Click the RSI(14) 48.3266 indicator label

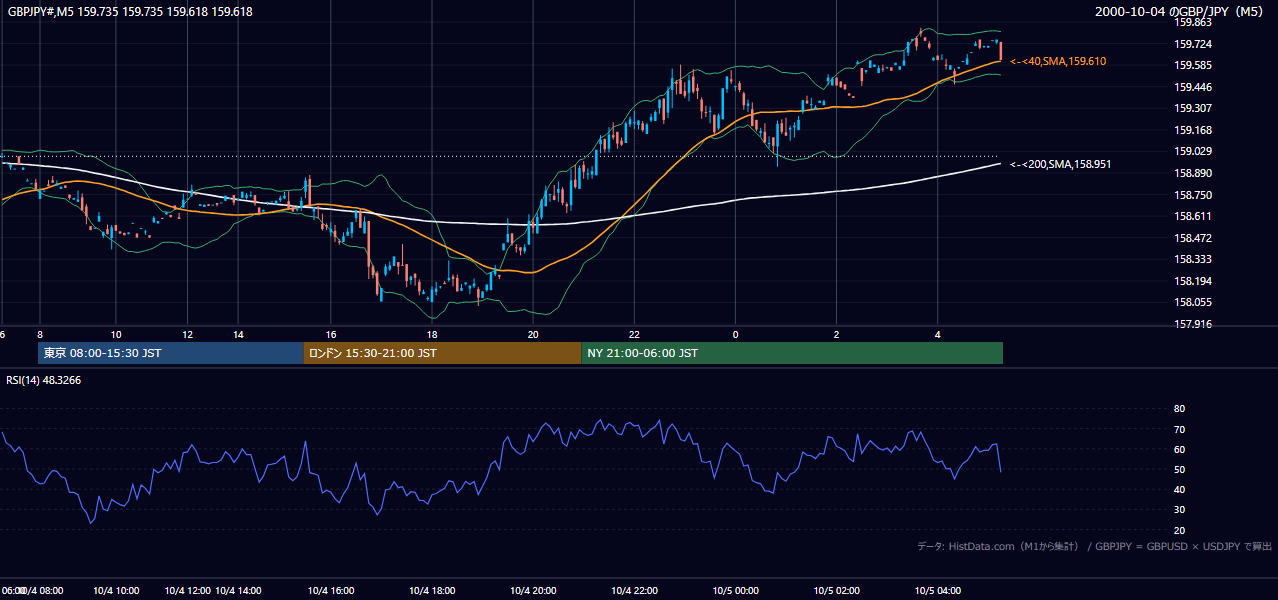(x=43, y=380)
